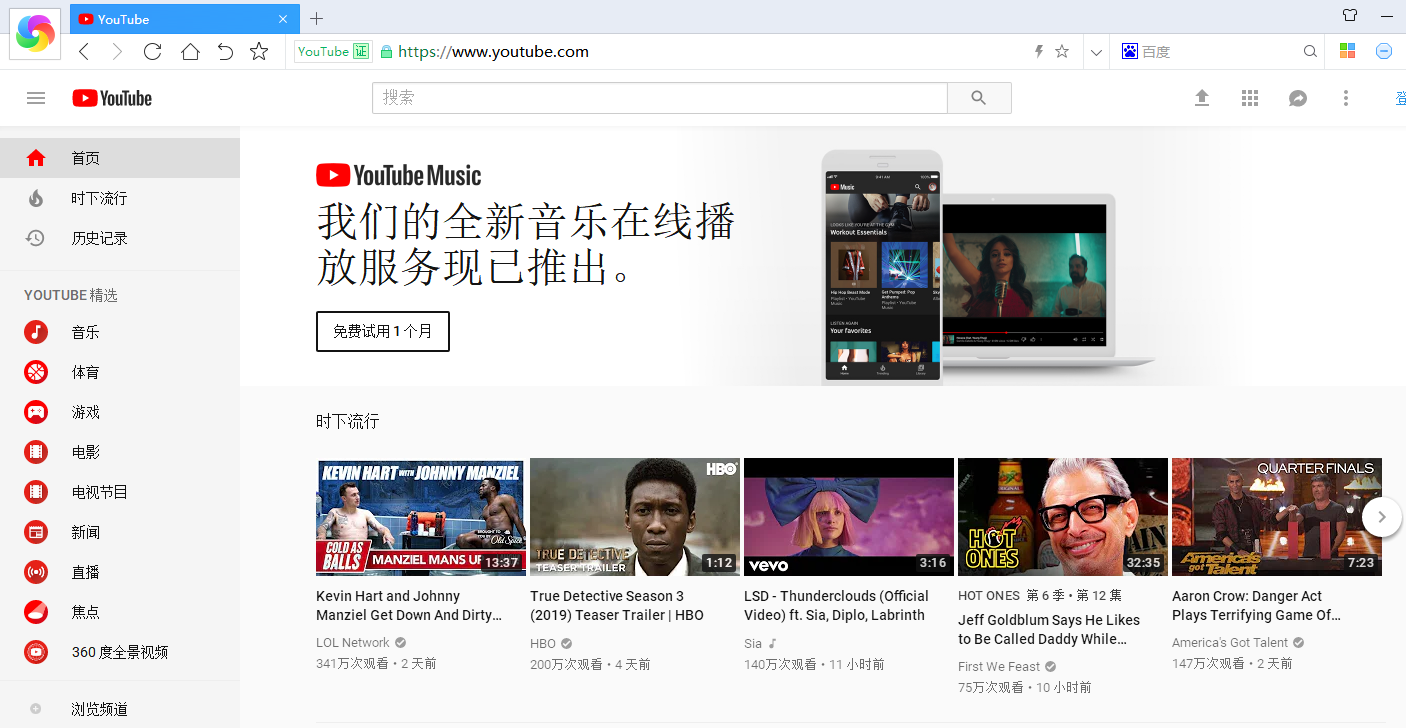Select 首页 in the sidebar

point(120,158)
